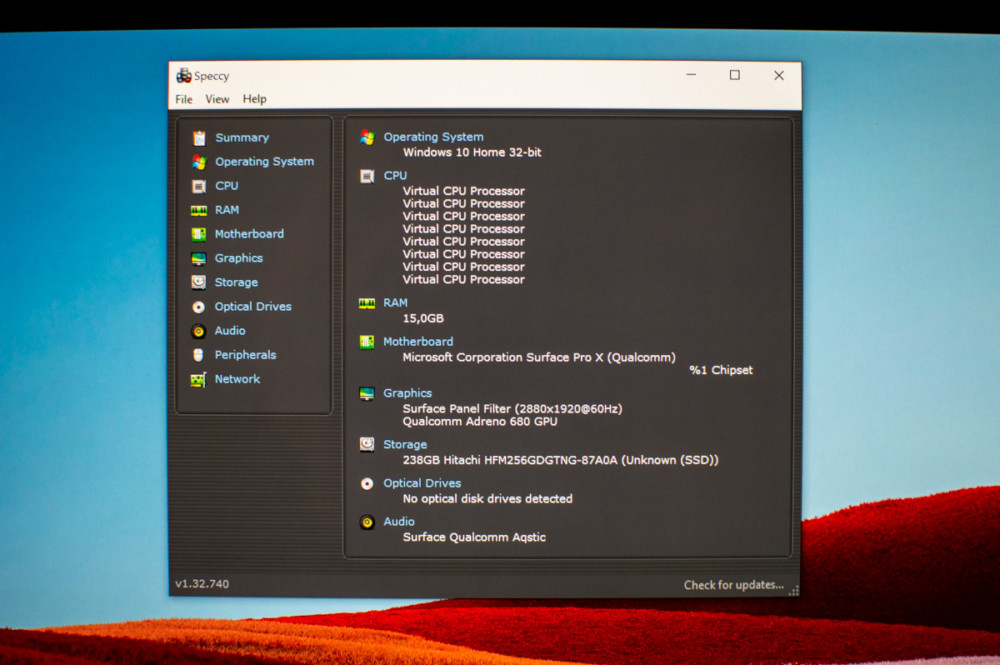Click the Optical Drives heading link in summary
This screenshot has height=665, width=1000.
(x=422, y=484)
